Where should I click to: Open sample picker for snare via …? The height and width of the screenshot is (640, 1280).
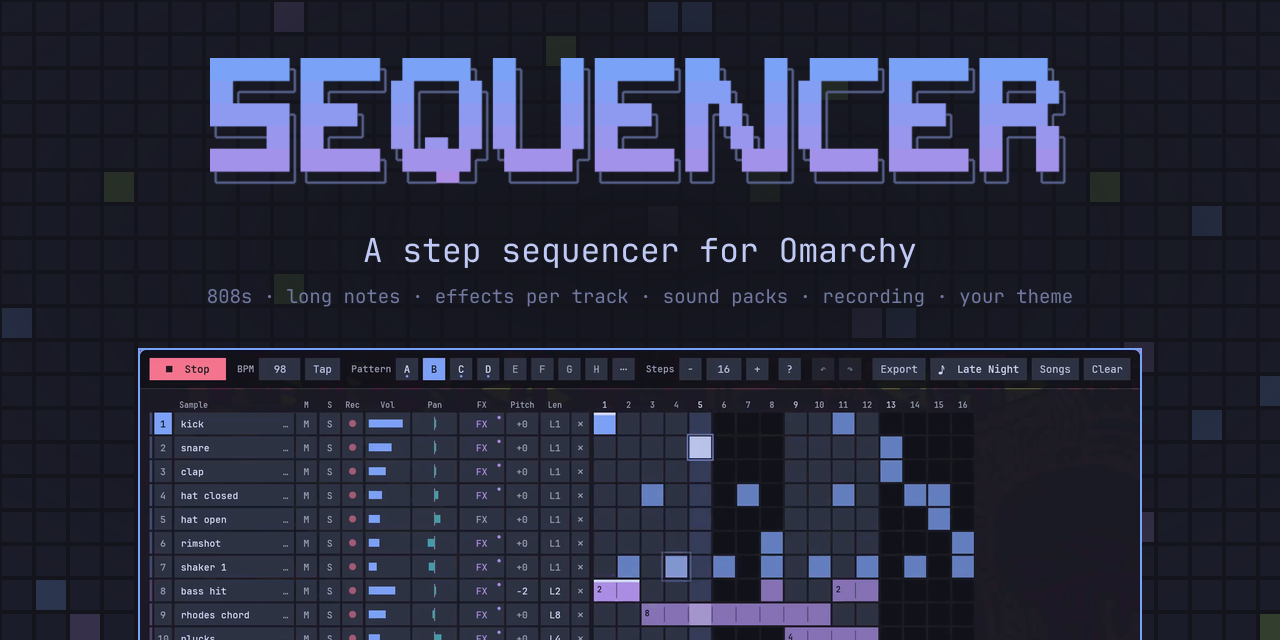pyautogui.click(x=286, y=449)
